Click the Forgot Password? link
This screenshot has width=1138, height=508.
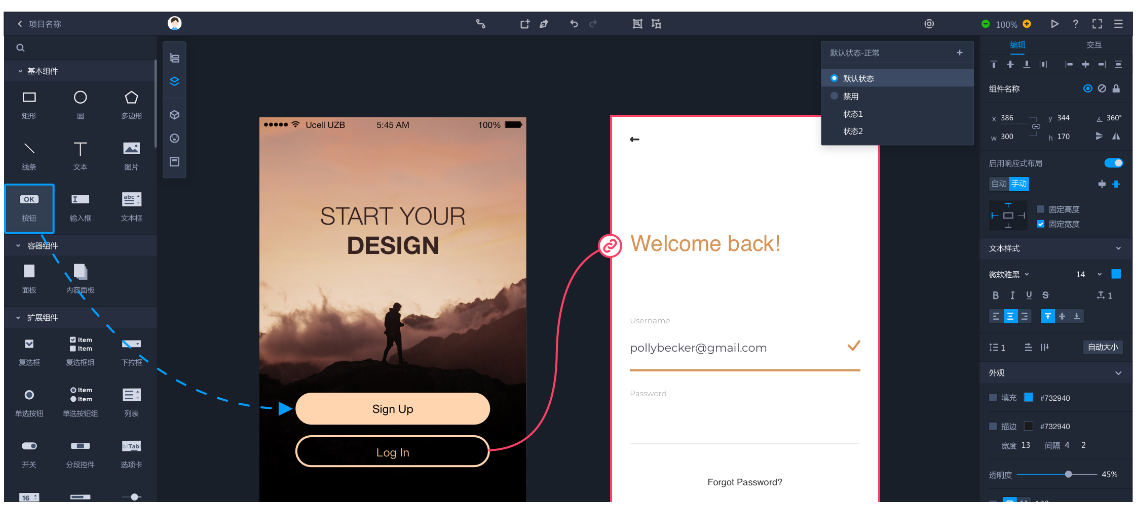(745, 482)
